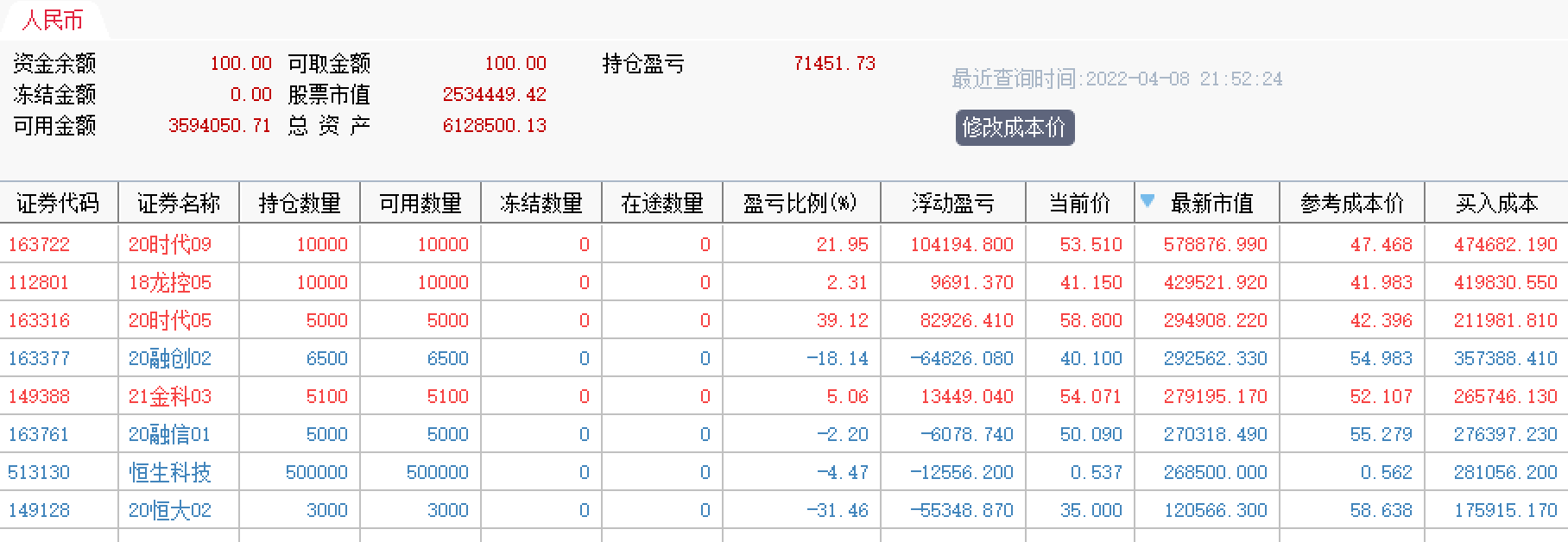This screenshot has width=1568, height=542.
Task: Select the 20时代09 holding row
Action: coord(170,244)
